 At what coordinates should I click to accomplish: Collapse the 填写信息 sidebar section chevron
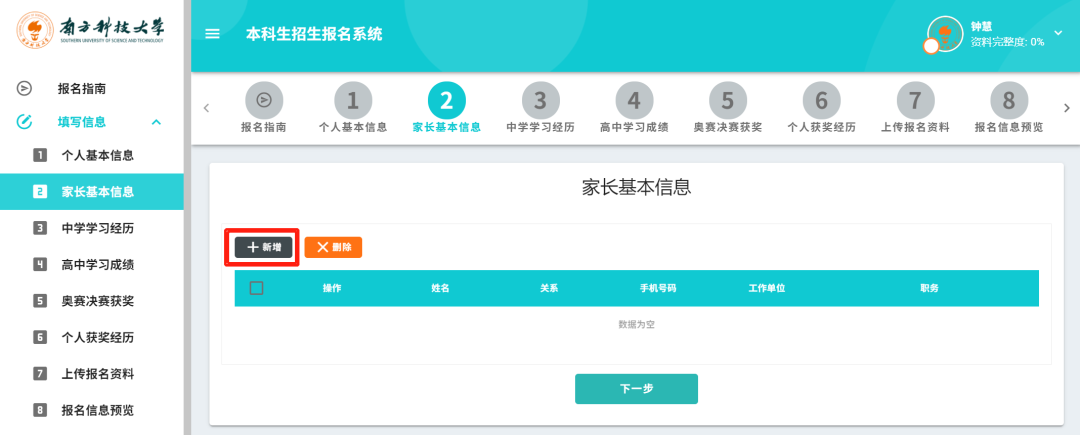click(x=156, y=122)
